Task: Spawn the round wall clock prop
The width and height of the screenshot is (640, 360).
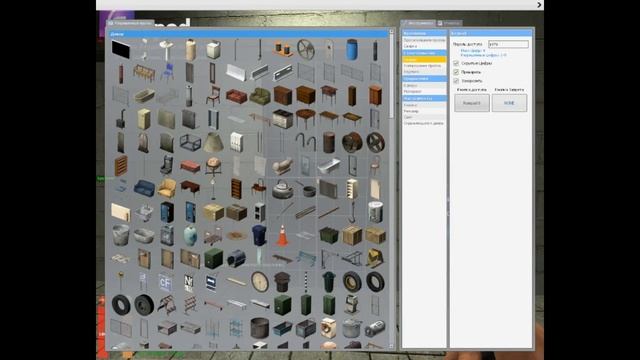Action: 260,282
